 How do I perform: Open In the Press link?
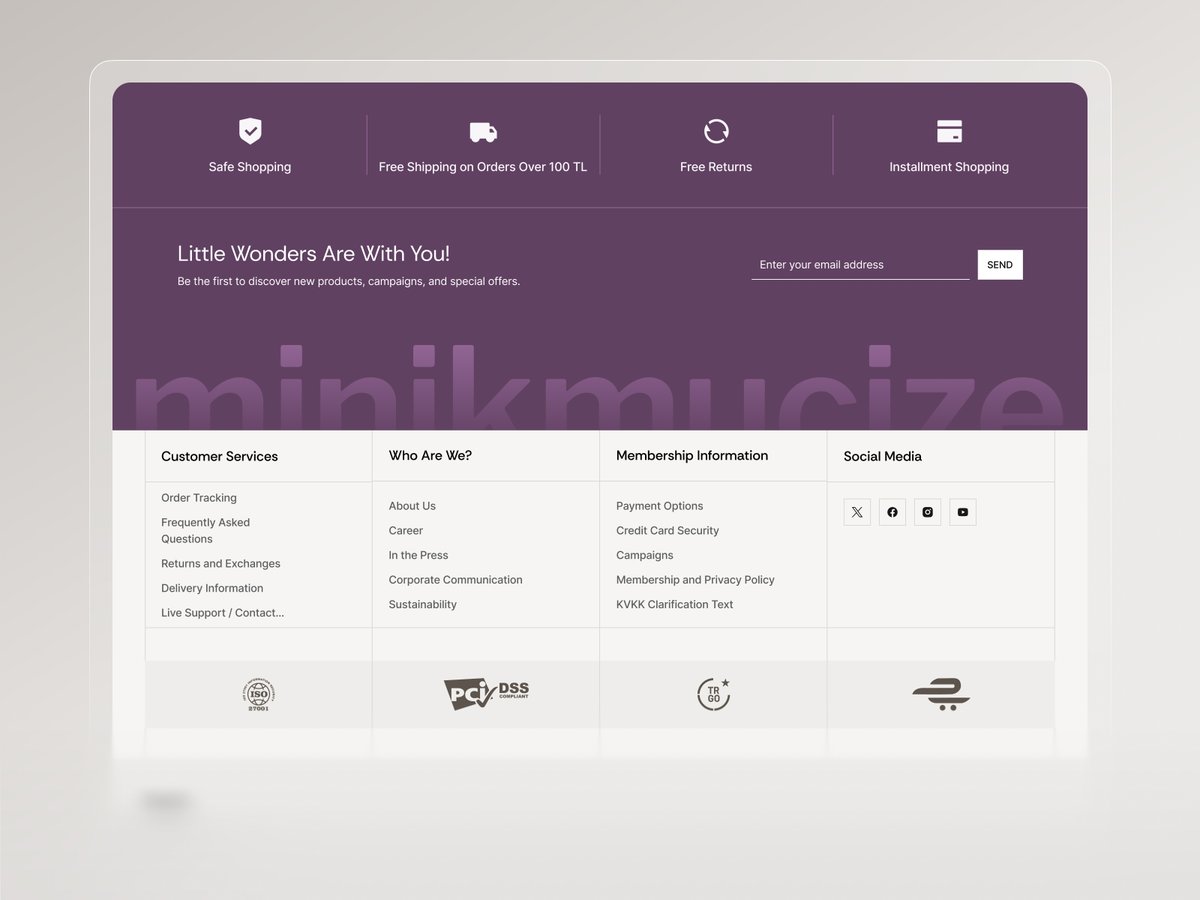pyautogui.click(x=418, y=555)
